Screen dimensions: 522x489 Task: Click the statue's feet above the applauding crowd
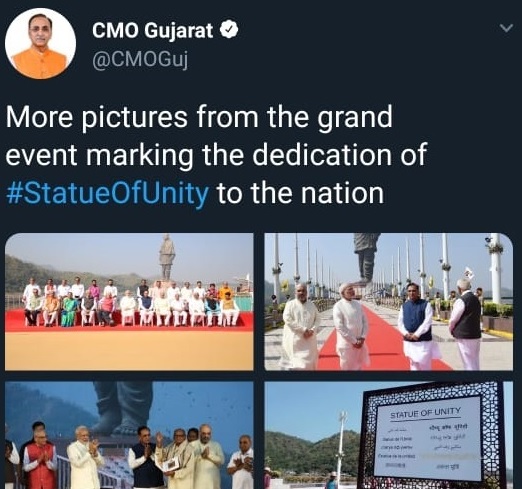coord(117,423)
